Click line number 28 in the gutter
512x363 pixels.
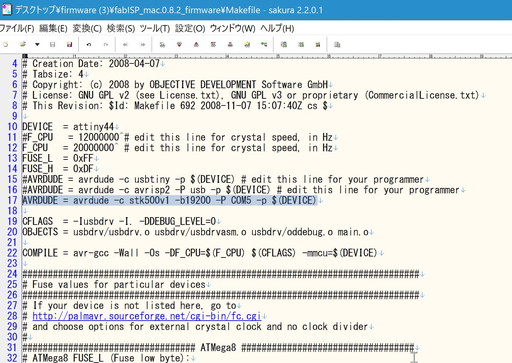pos(12,316)
